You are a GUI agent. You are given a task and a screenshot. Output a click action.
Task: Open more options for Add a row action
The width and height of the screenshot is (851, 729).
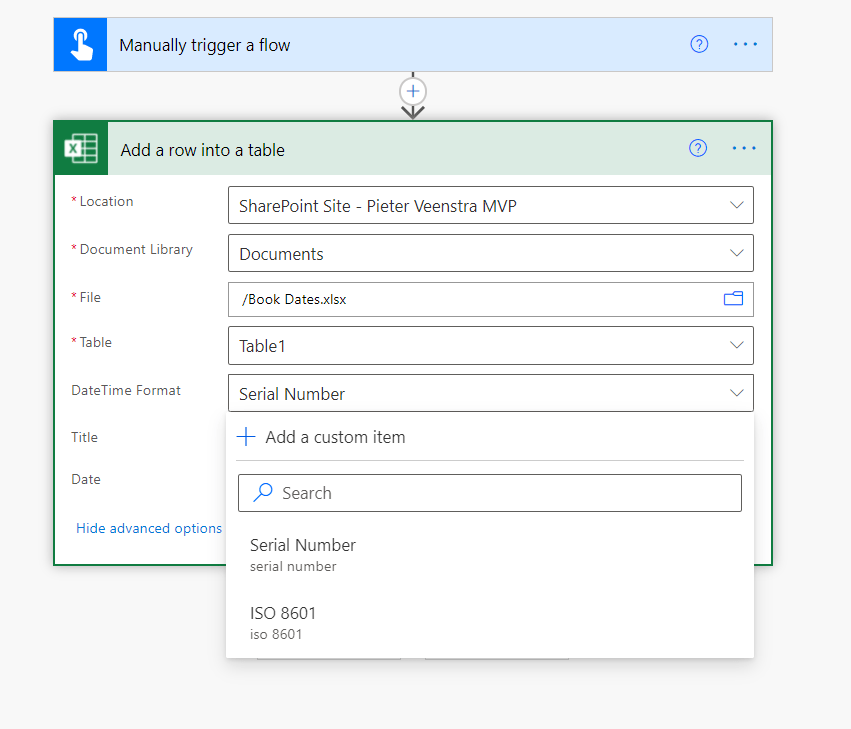tap(744, 148)
